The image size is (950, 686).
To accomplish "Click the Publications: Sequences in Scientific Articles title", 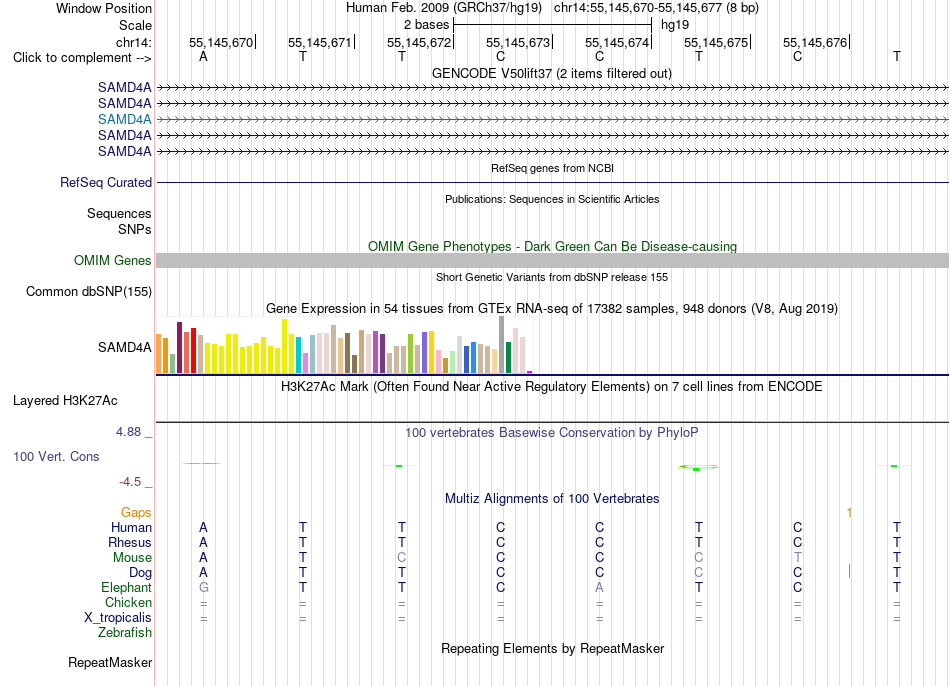I will tap(552, 199).
